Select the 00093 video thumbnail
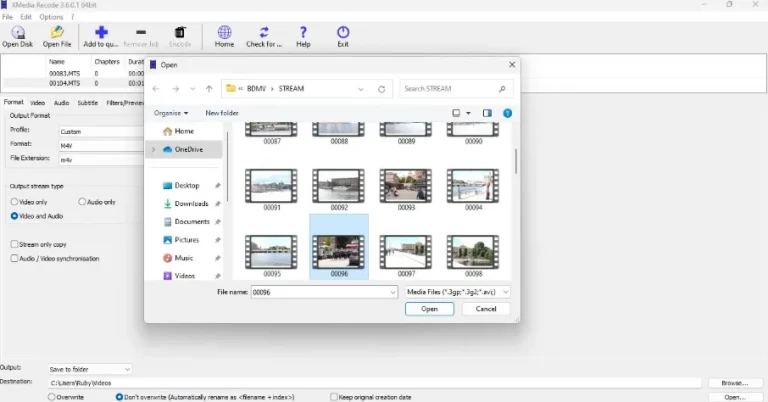Viewport: 768px width, 402px height. pos(406,190)
